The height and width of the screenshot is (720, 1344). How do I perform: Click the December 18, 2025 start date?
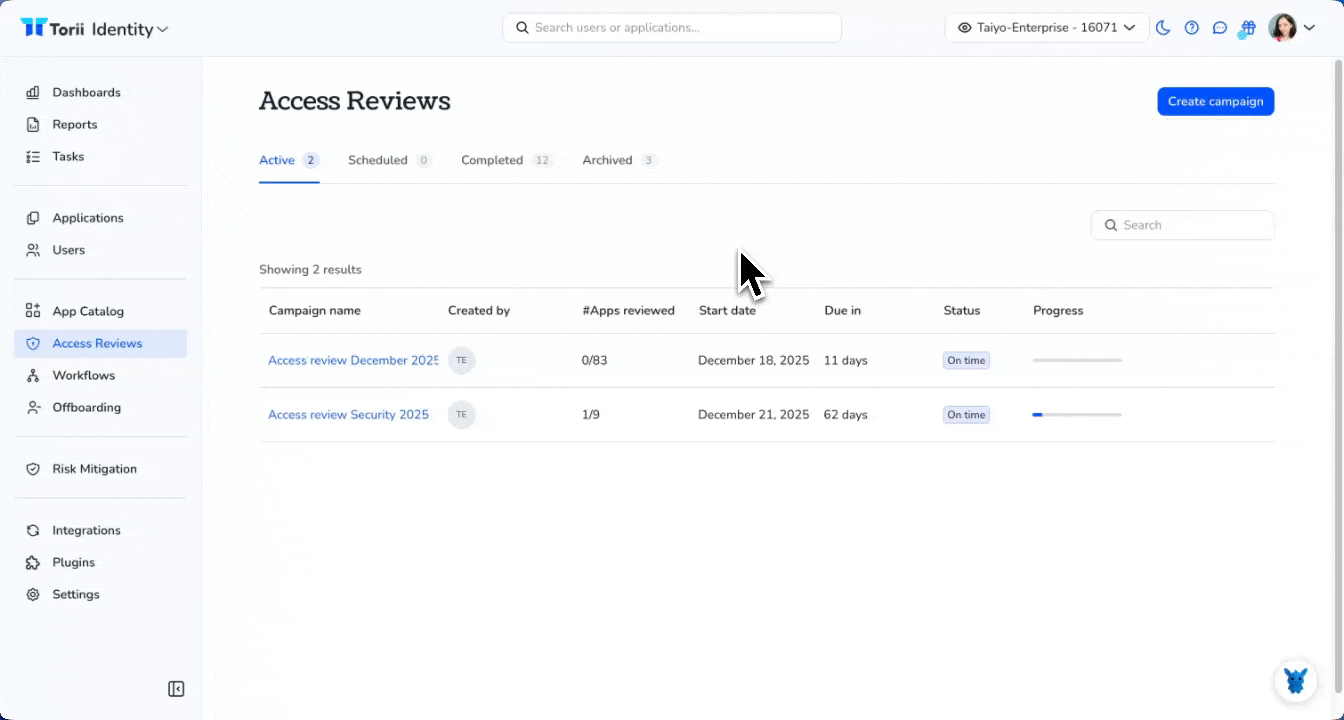(753, 360)
